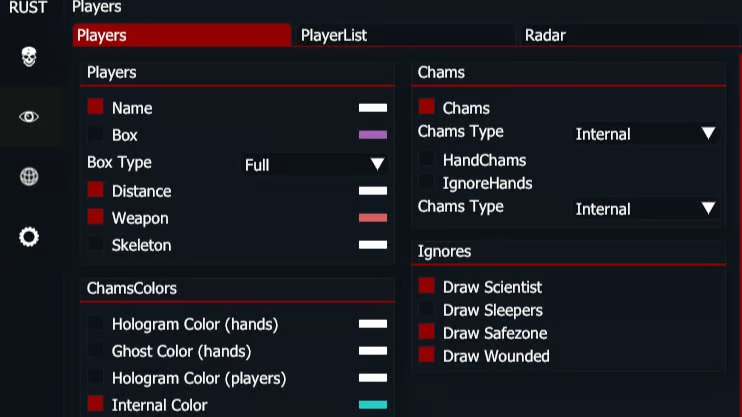742x417 pixels.
Task: Turn on HandChams checkbox
Action: coord(426,160)
